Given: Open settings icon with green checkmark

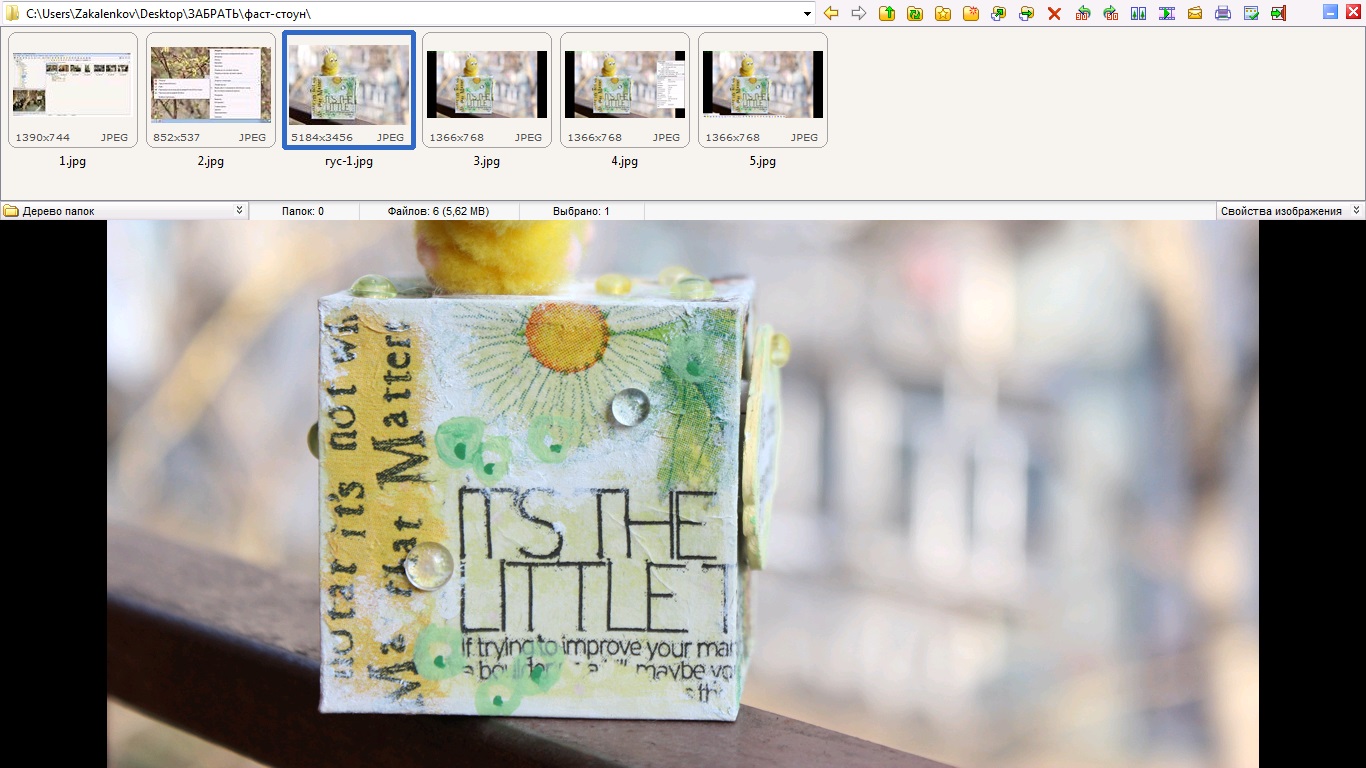Looking at the screenshot, I should coord(1251,13).
